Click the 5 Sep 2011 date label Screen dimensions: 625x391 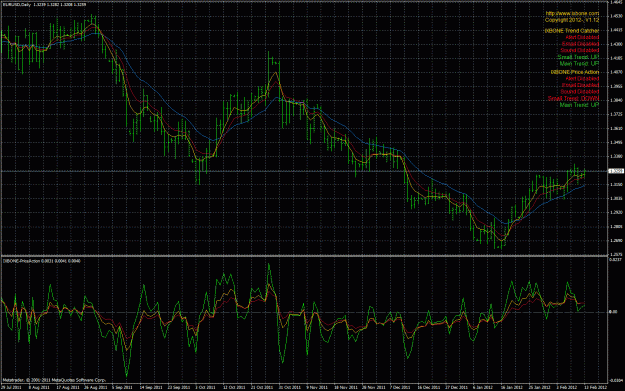(122, 387)
